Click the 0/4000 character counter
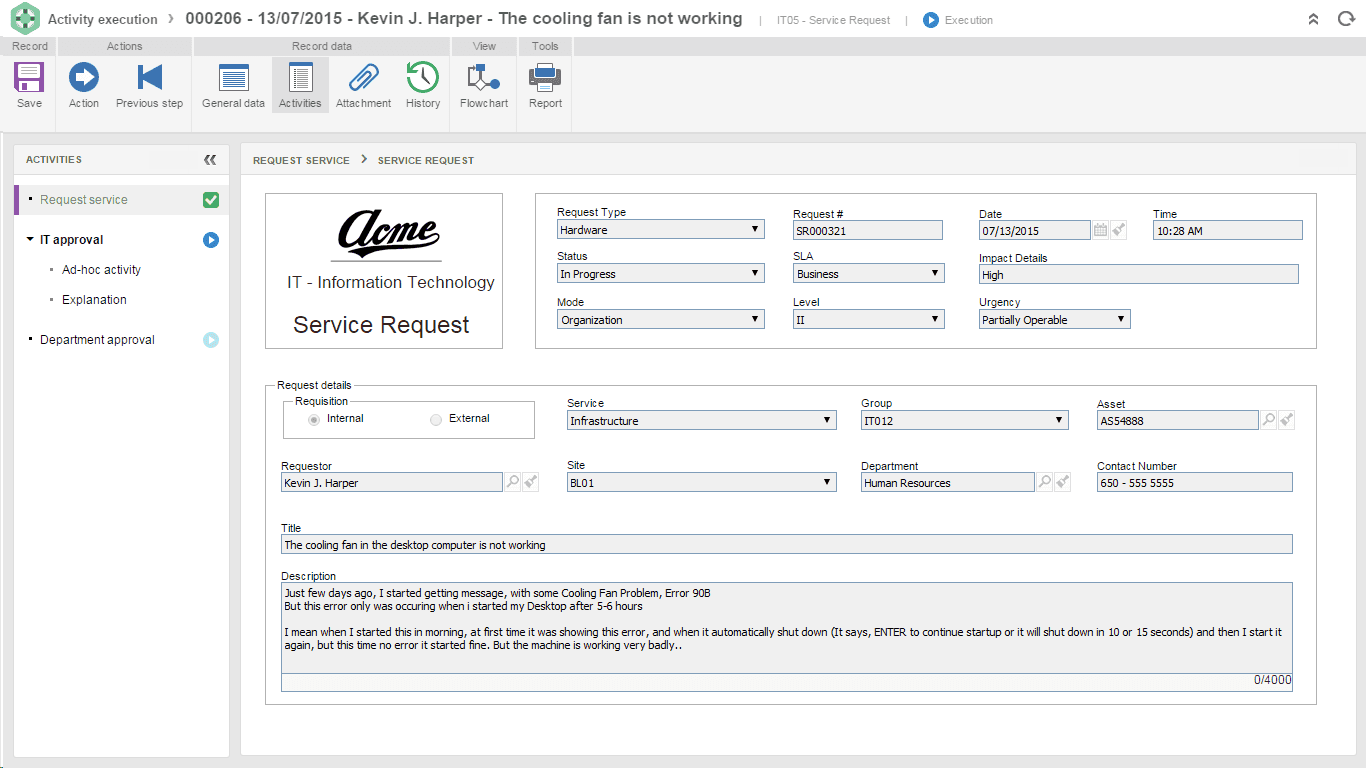 (x=1273, y=680)
